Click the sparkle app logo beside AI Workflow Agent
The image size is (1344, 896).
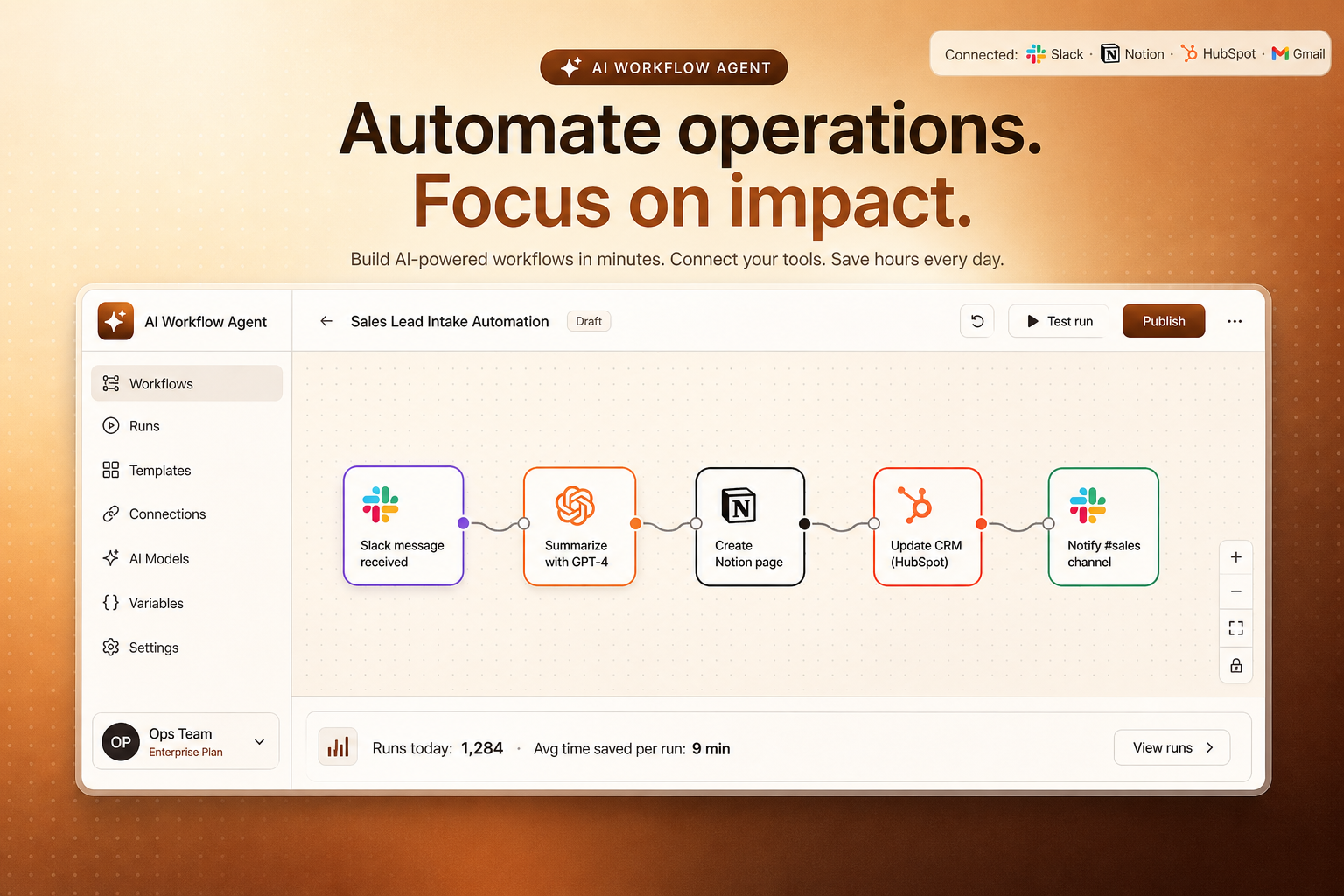[115, 321]
